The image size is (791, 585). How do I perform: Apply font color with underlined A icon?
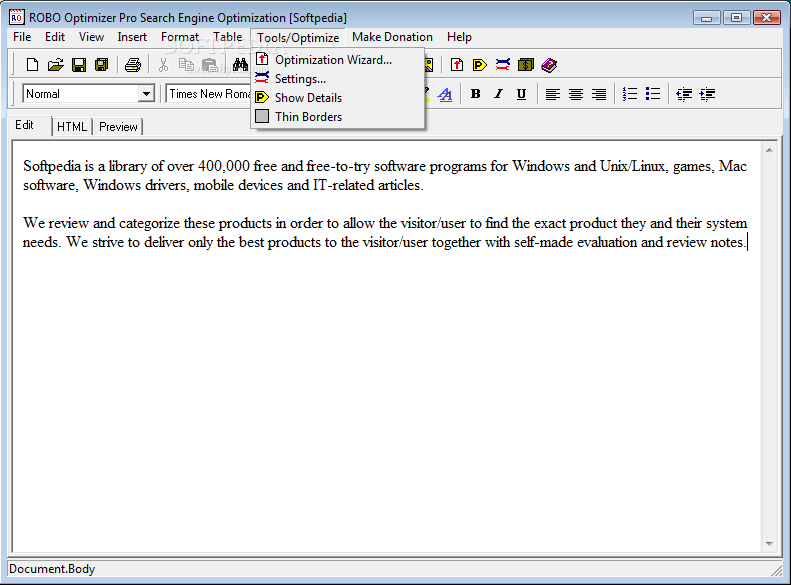[445, 94]
